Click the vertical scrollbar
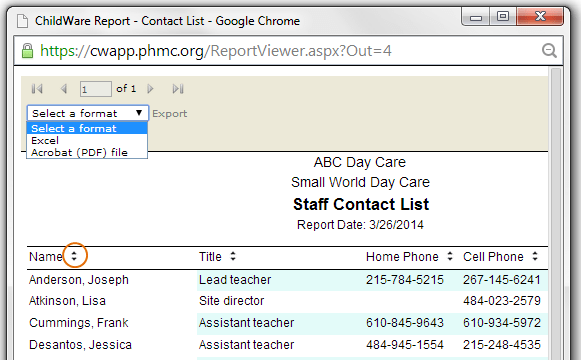 pyautogui.click(x=556, y=213)
